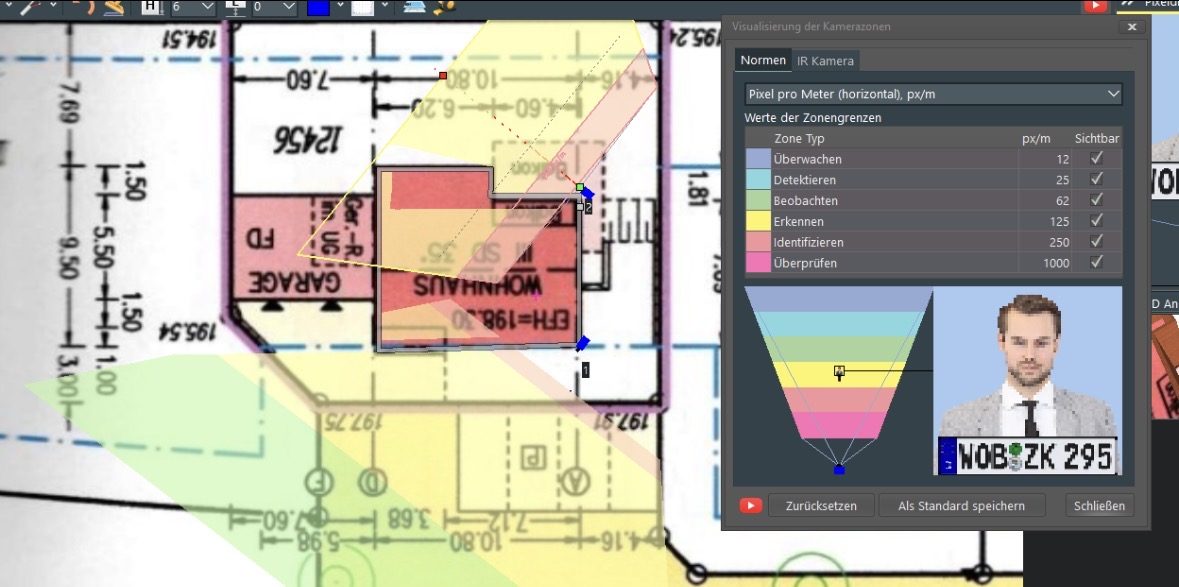Click person marker in the zone preview diagram
Screen dimensions: 1179x587
[x=839, y=372]
